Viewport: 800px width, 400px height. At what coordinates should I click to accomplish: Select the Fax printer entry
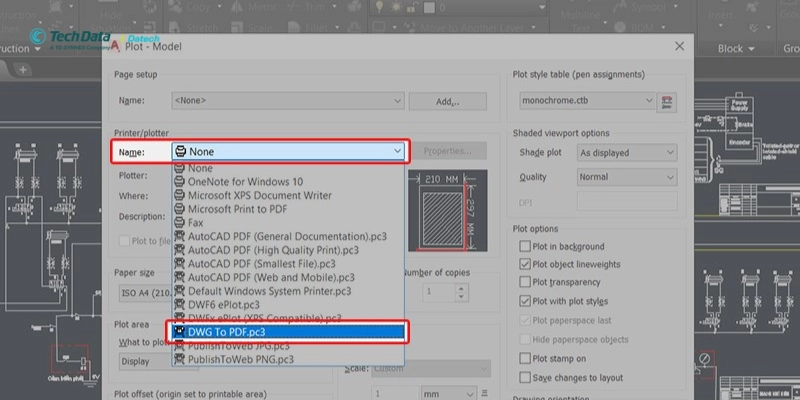(x=288, y=223)
